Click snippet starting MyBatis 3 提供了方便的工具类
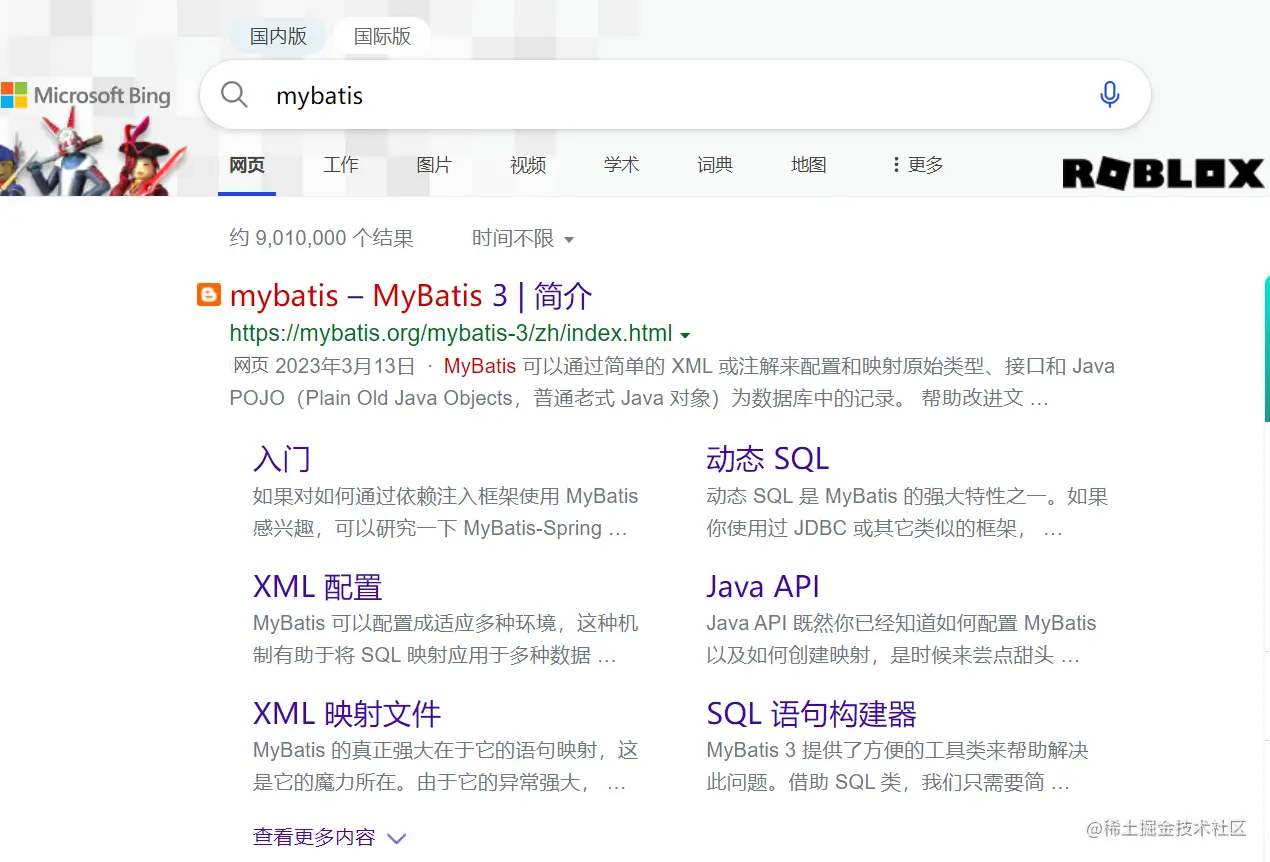1270x862 pixels. (x=897, y=766)
